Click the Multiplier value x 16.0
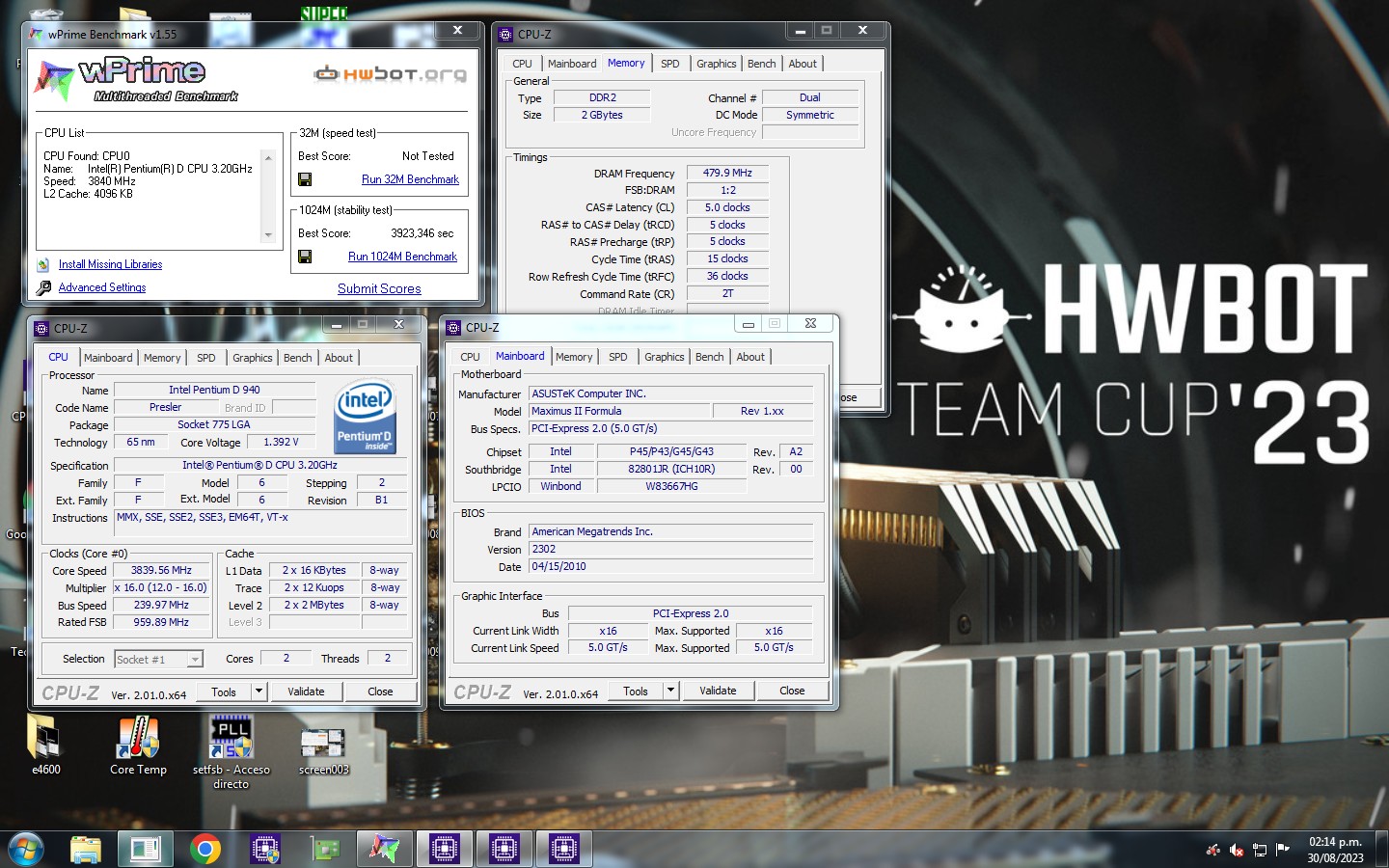The image size is (1389, 868). 161,587
